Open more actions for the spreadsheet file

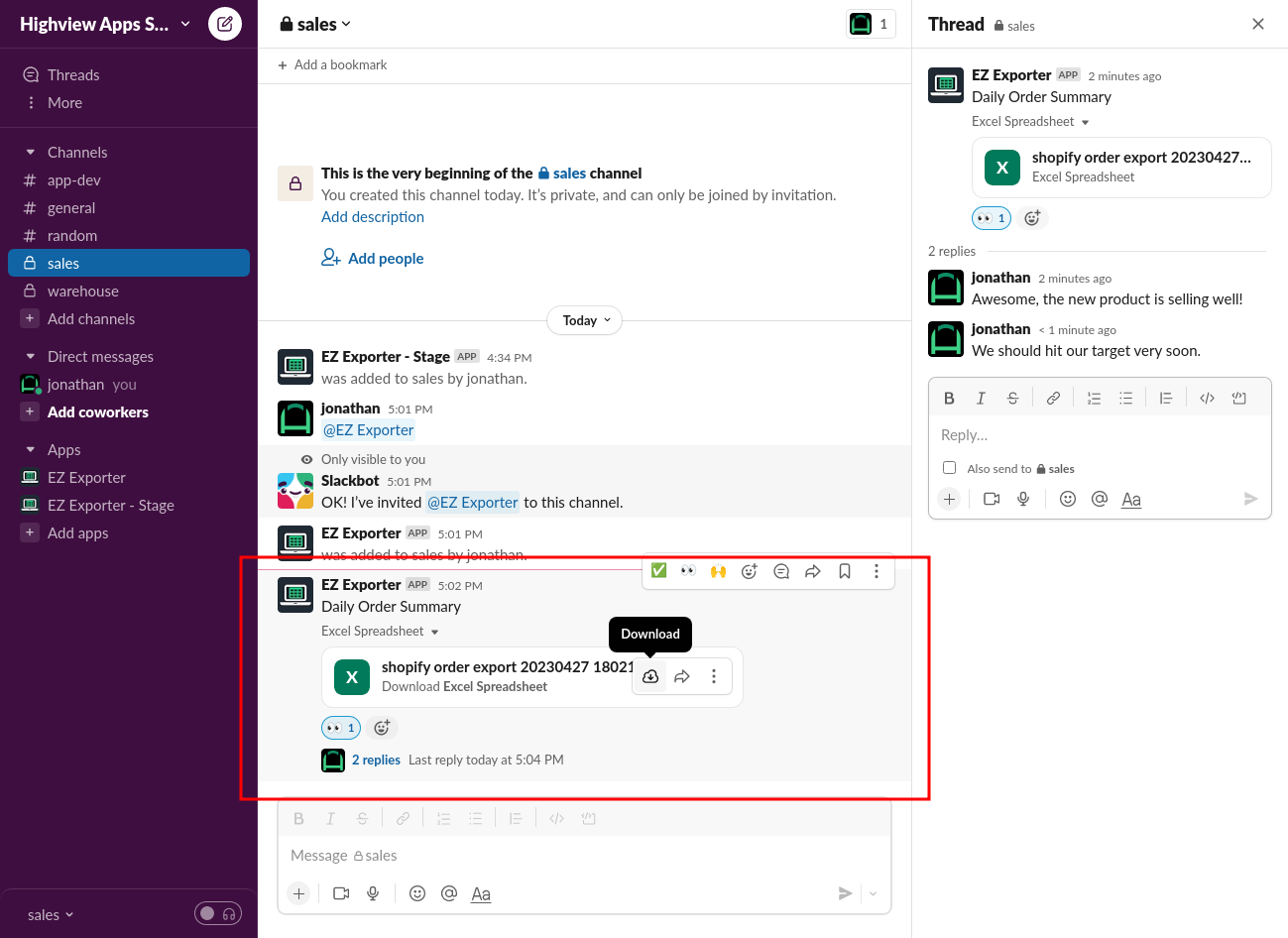coord(714,676)
